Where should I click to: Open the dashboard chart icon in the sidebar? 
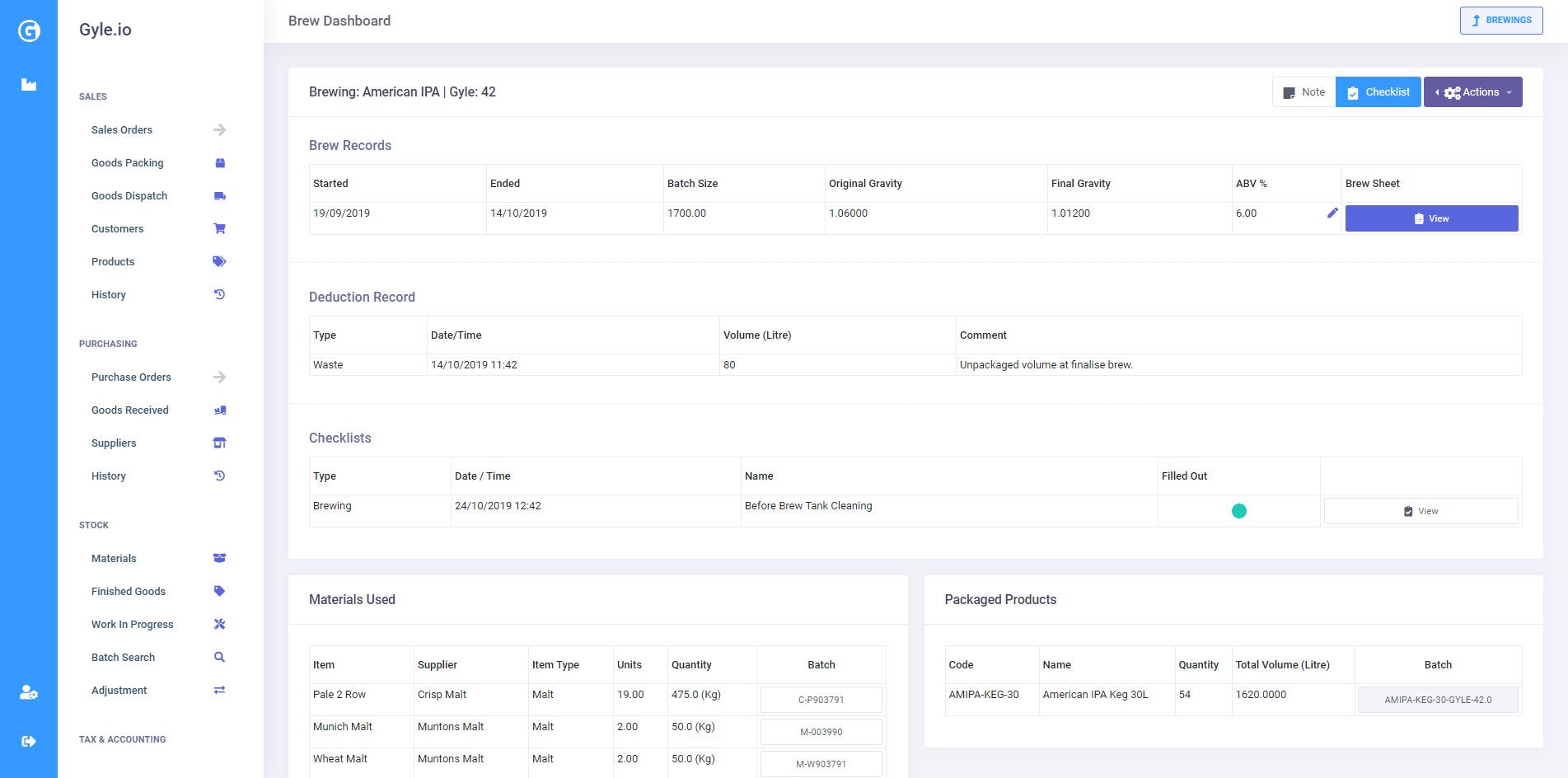(29, 84)
